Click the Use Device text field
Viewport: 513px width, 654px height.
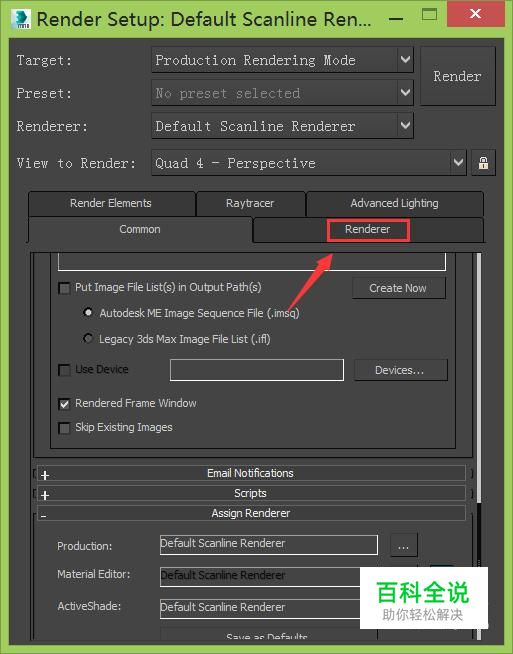point(257,370)
